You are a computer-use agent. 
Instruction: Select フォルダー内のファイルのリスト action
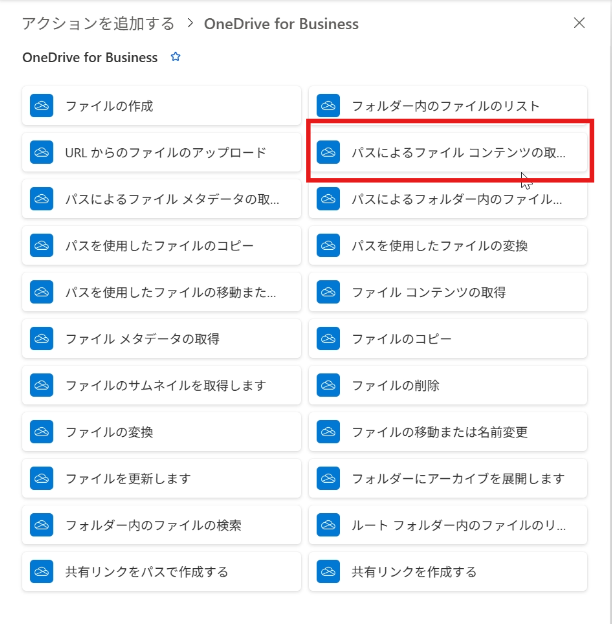[445, 105]
